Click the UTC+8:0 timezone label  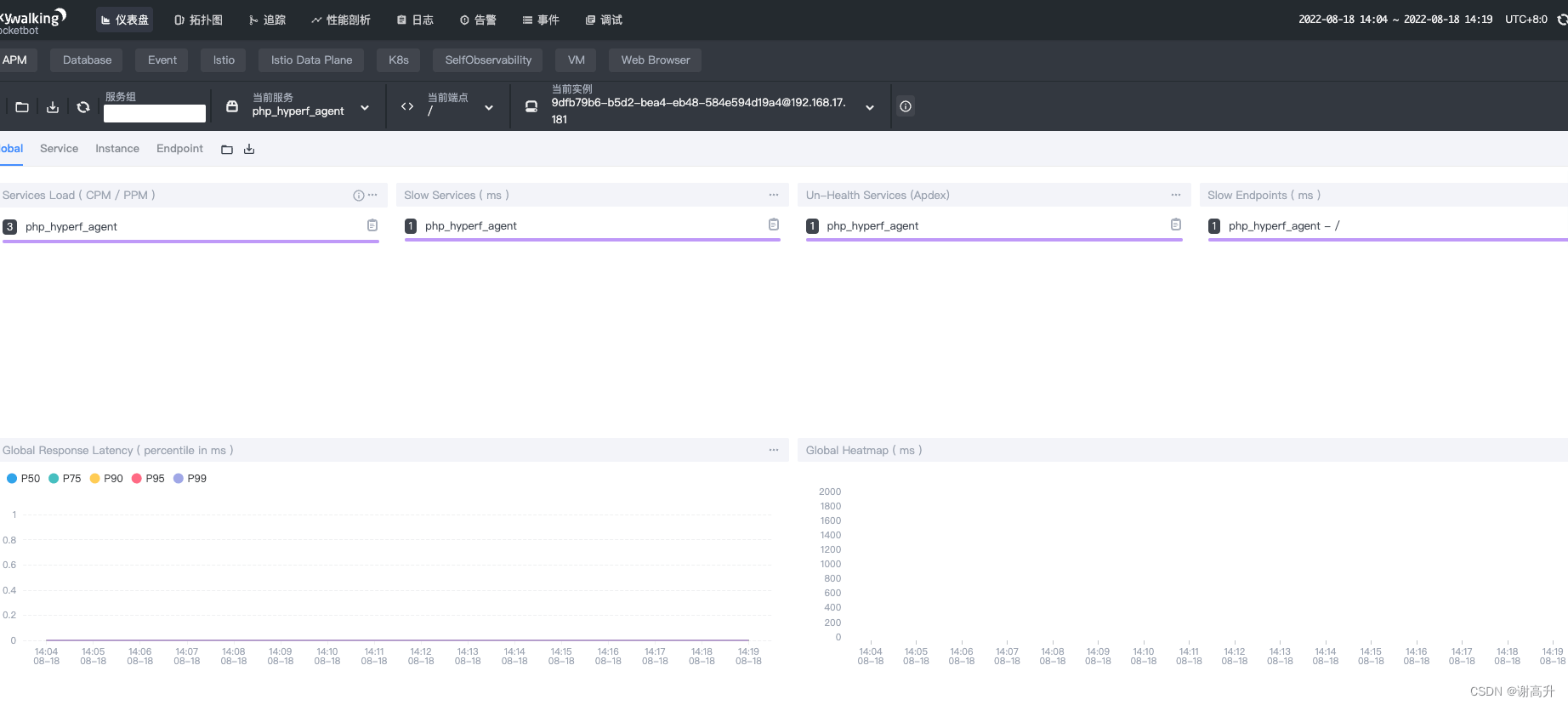(x=1526, y=20)
